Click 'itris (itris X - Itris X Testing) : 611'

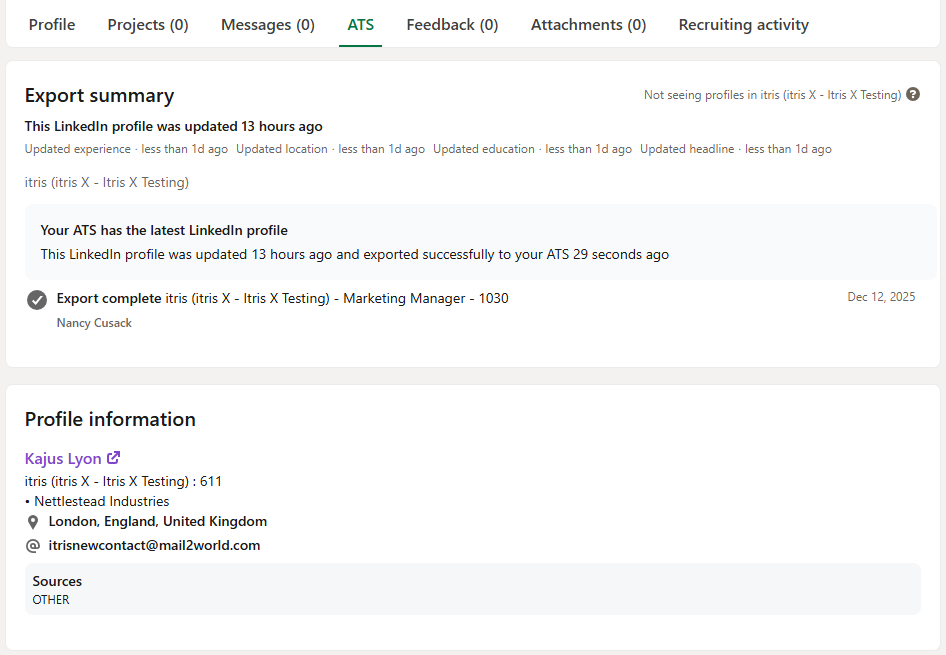pos(123,481)
